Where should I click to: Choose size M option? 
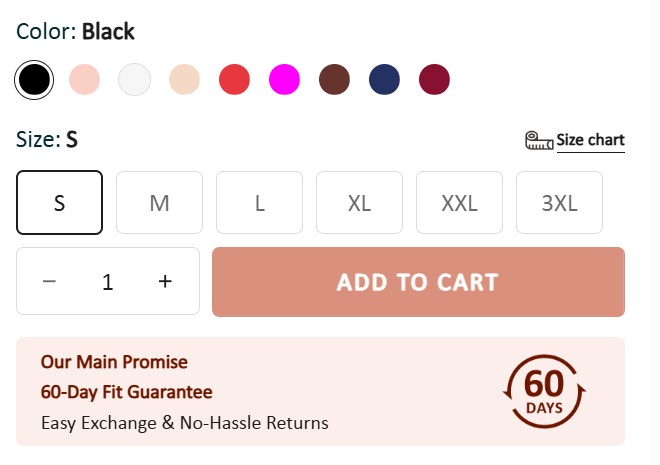(x=159, y=203)
